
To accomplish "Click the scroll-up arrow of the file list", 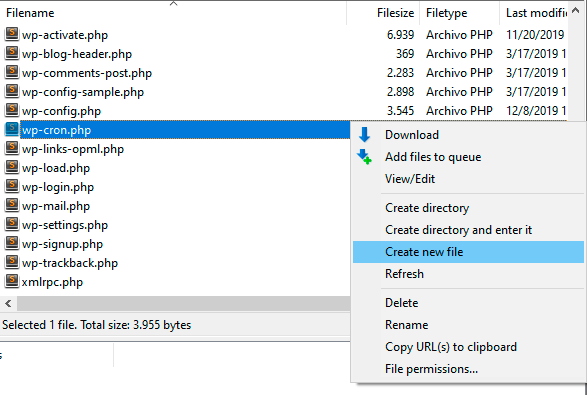I will pyautogui.click(x=575, y=11).
